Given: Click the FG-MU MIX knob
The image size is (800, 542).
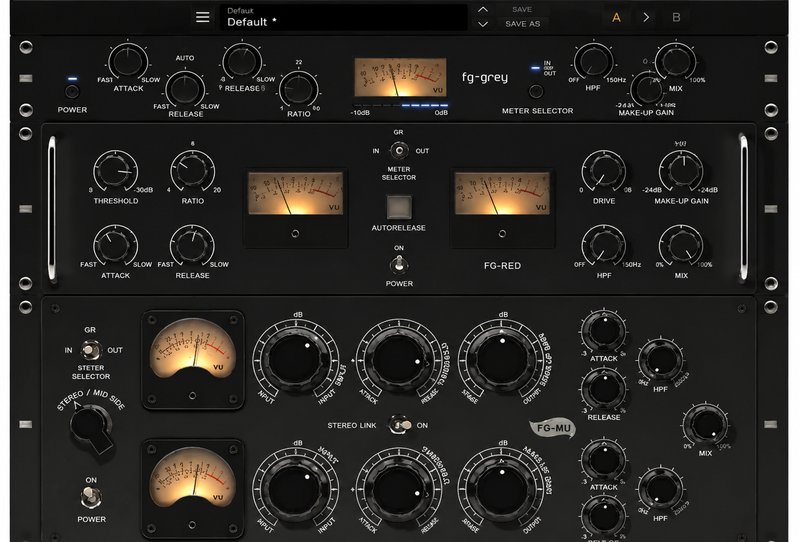Looking at the screenshot, I should (x=706, y=426).
